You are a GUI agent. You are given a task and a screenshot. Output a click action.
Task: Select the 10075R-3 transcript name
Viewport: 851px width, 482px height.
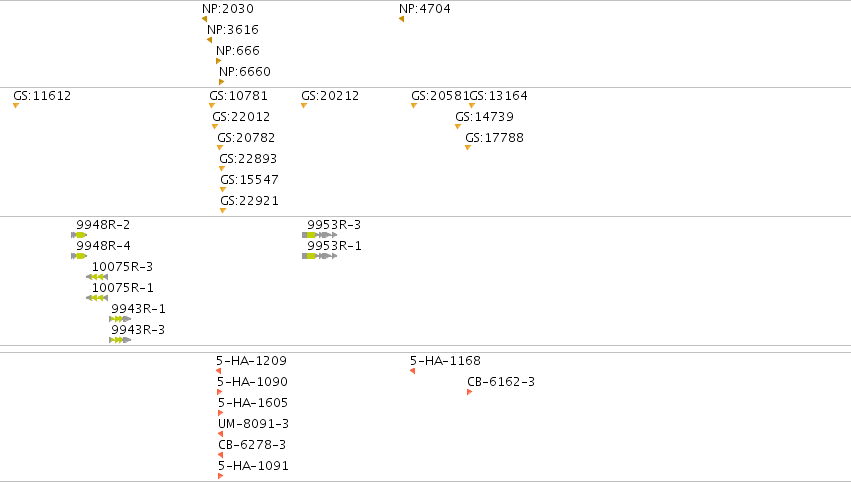(x=122, y=267)
